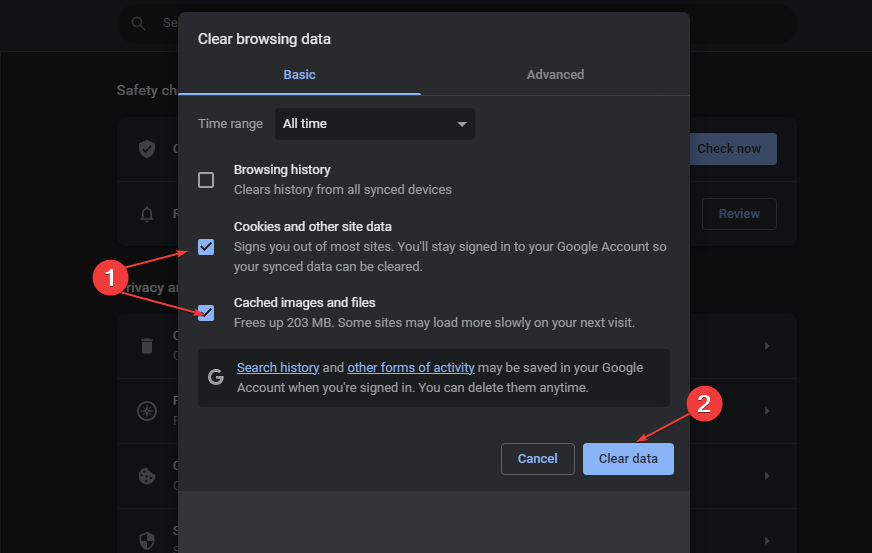
Task: Click the cookie icon in the privacy list
Action: pyautogui.click(x=147, y=476)
